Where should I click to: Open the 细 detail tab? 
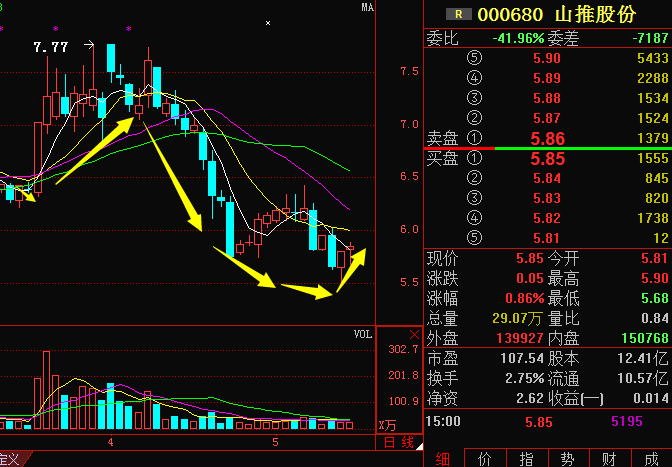443,457
